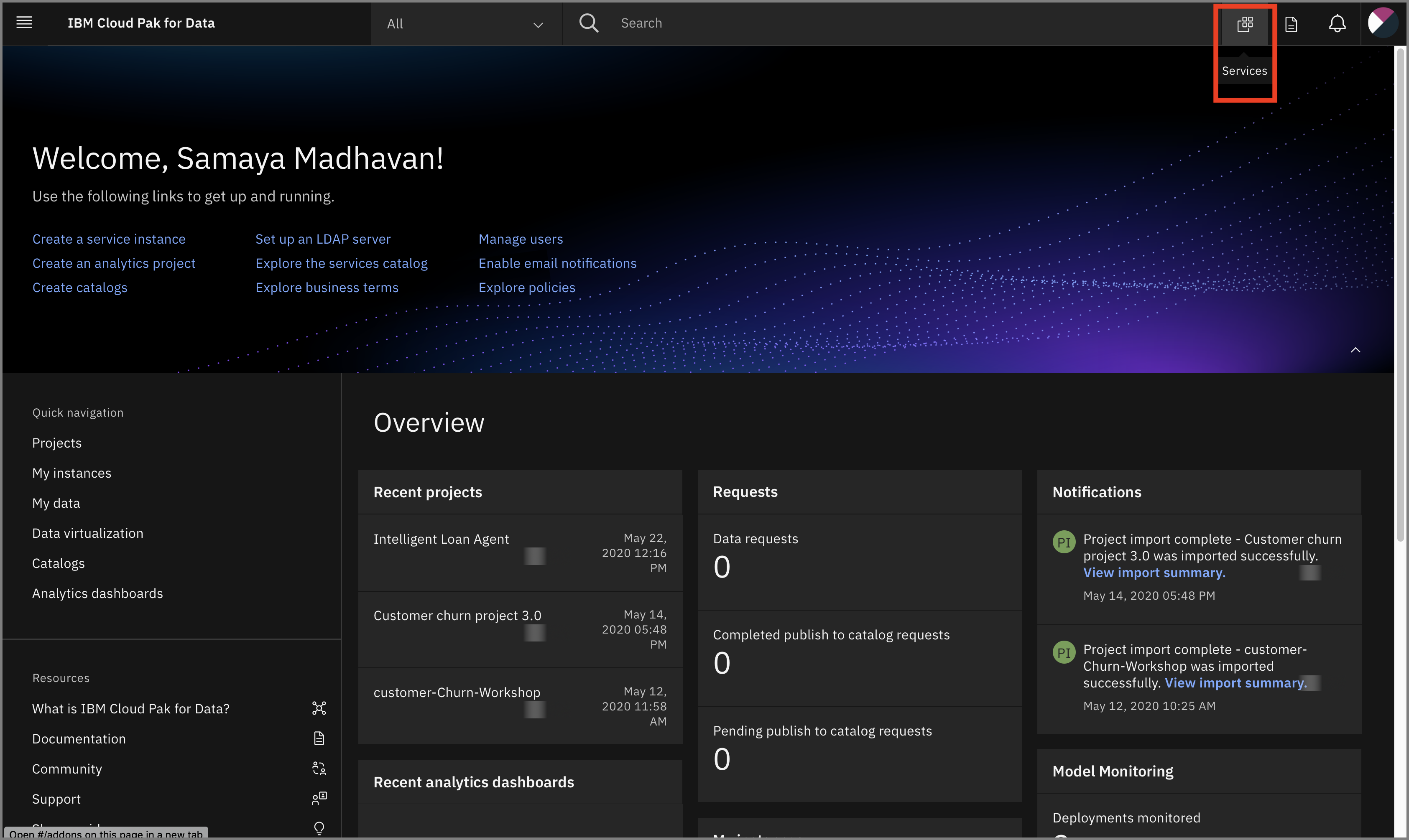Click the lightbulb icon at the sidebar bottom
Image resolution: width=1409 pixels, height=840 pixels.
tap(319, 827)
